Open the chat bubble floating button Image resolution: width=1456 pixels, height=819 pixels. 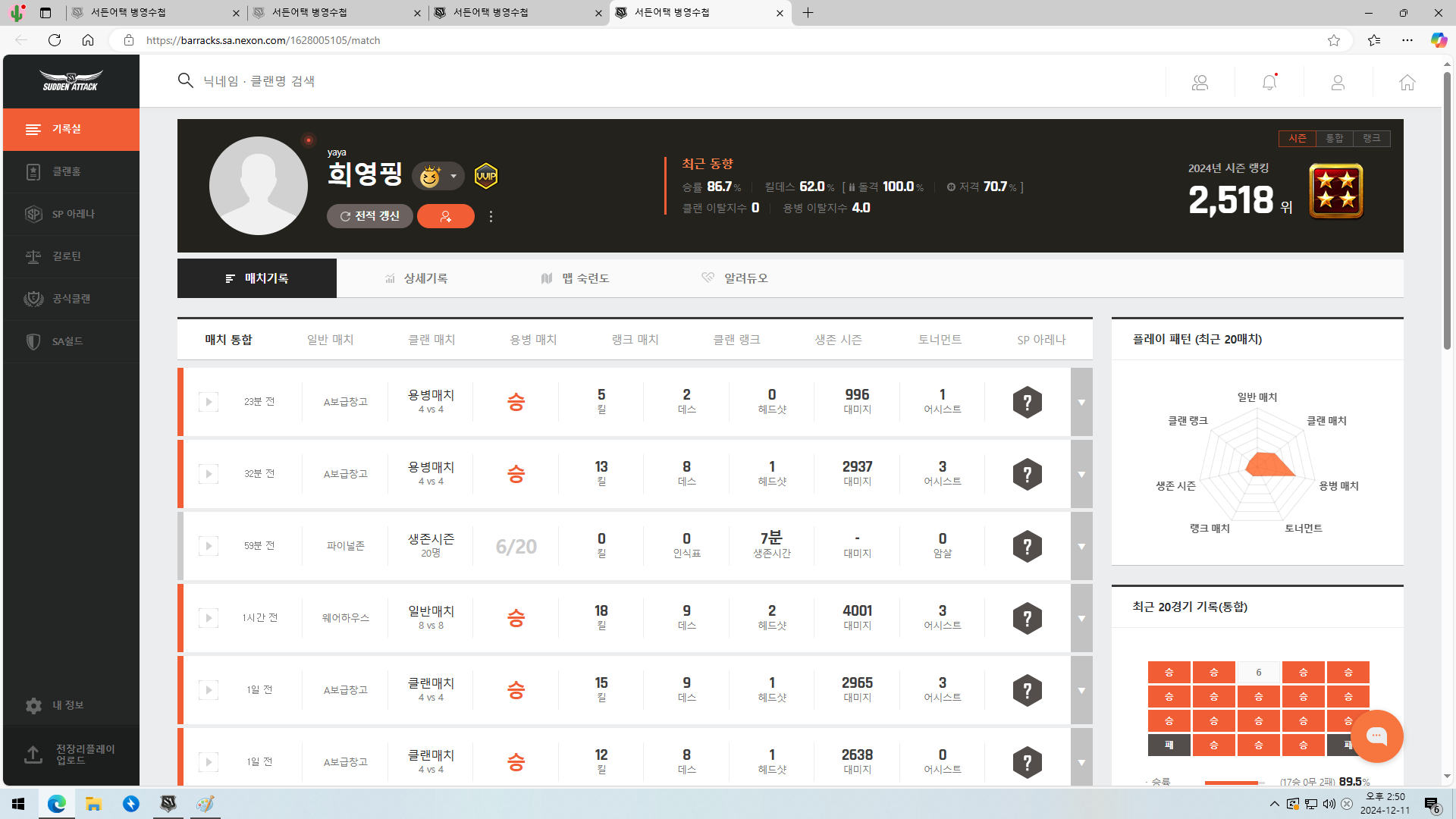[x=1376, y=736]
